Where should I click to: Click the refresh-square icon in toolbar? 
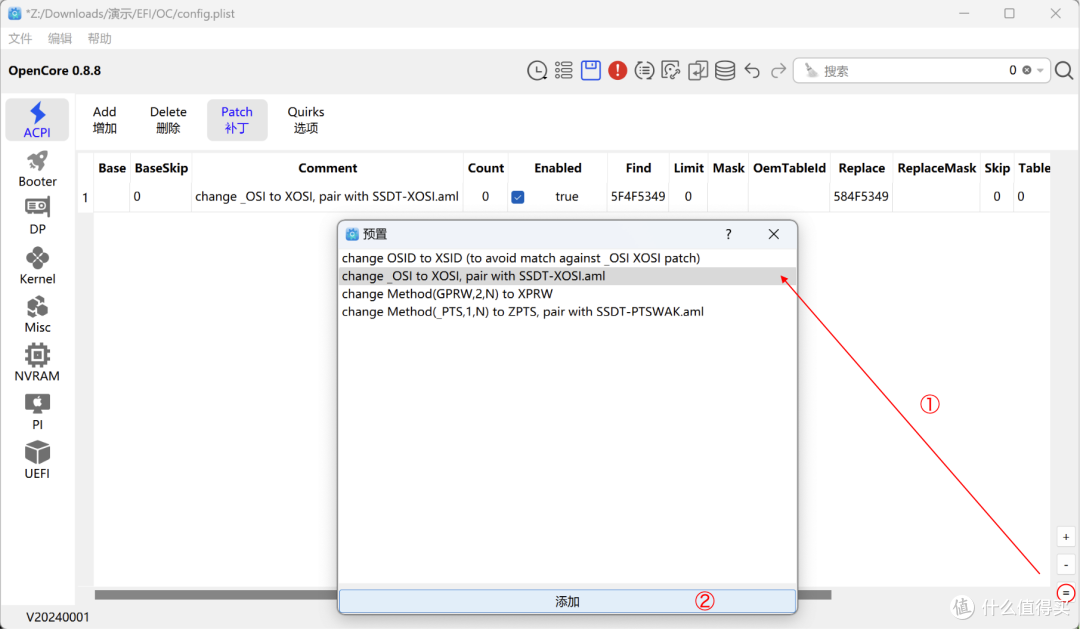pos(670,70)
